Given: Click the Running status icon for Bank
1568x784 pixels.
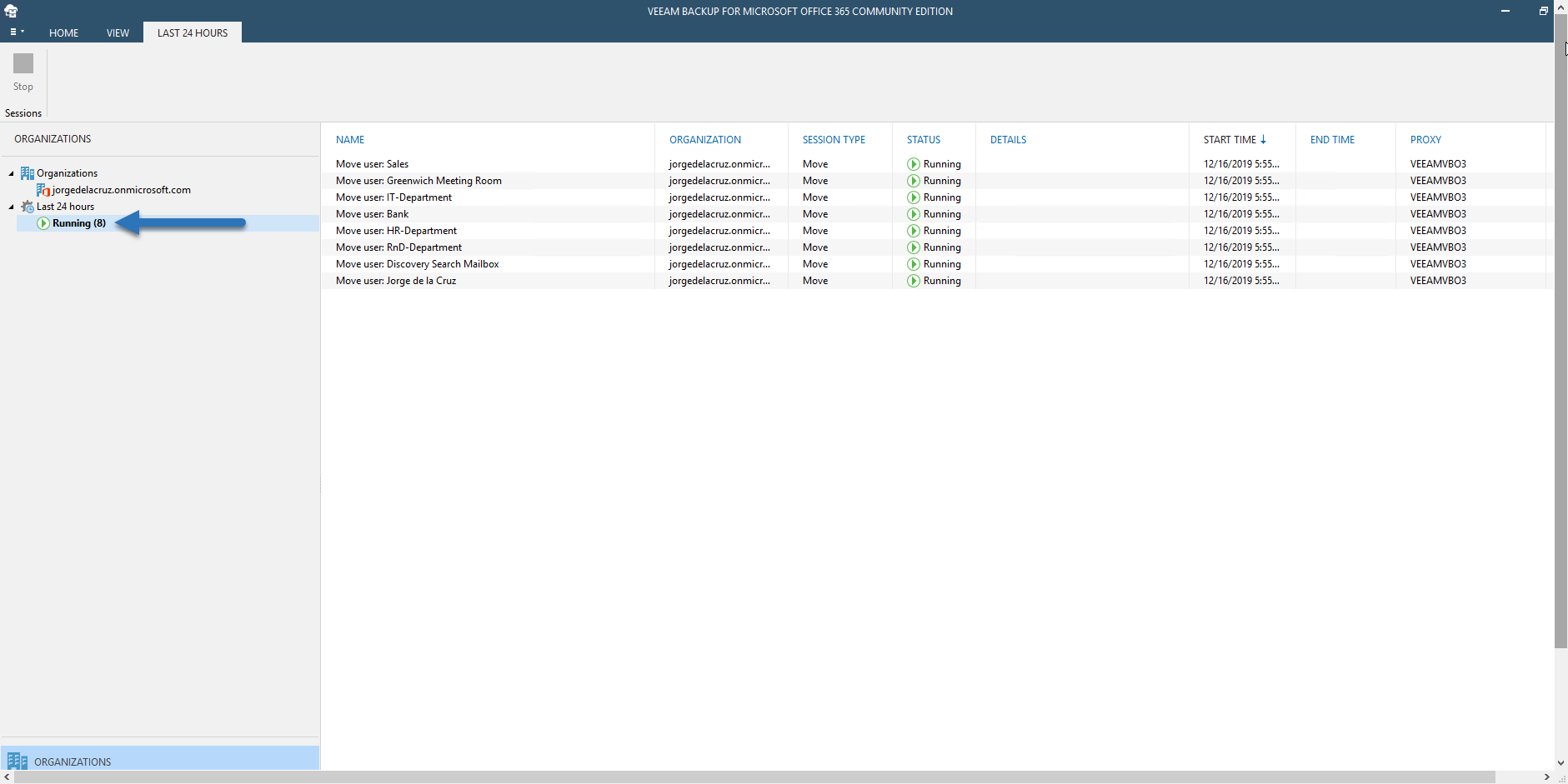Looking at the screenshot, I should click(914, 214).
